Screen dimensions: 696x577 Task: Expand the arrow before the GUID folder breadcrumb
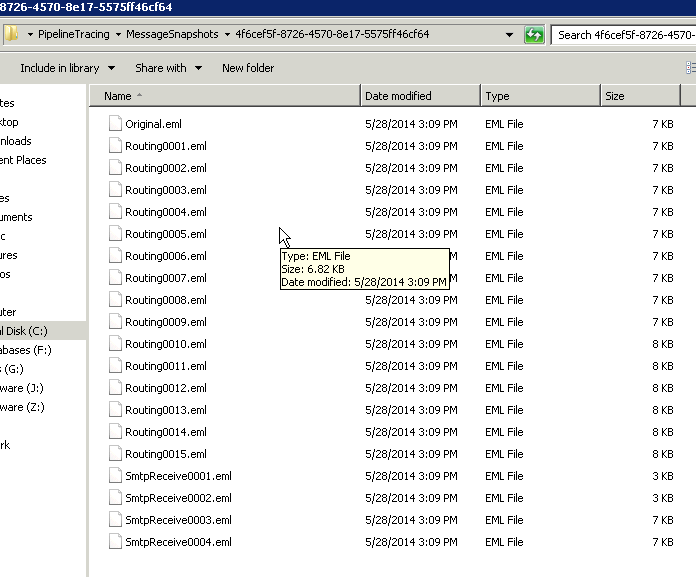point(227,34)
